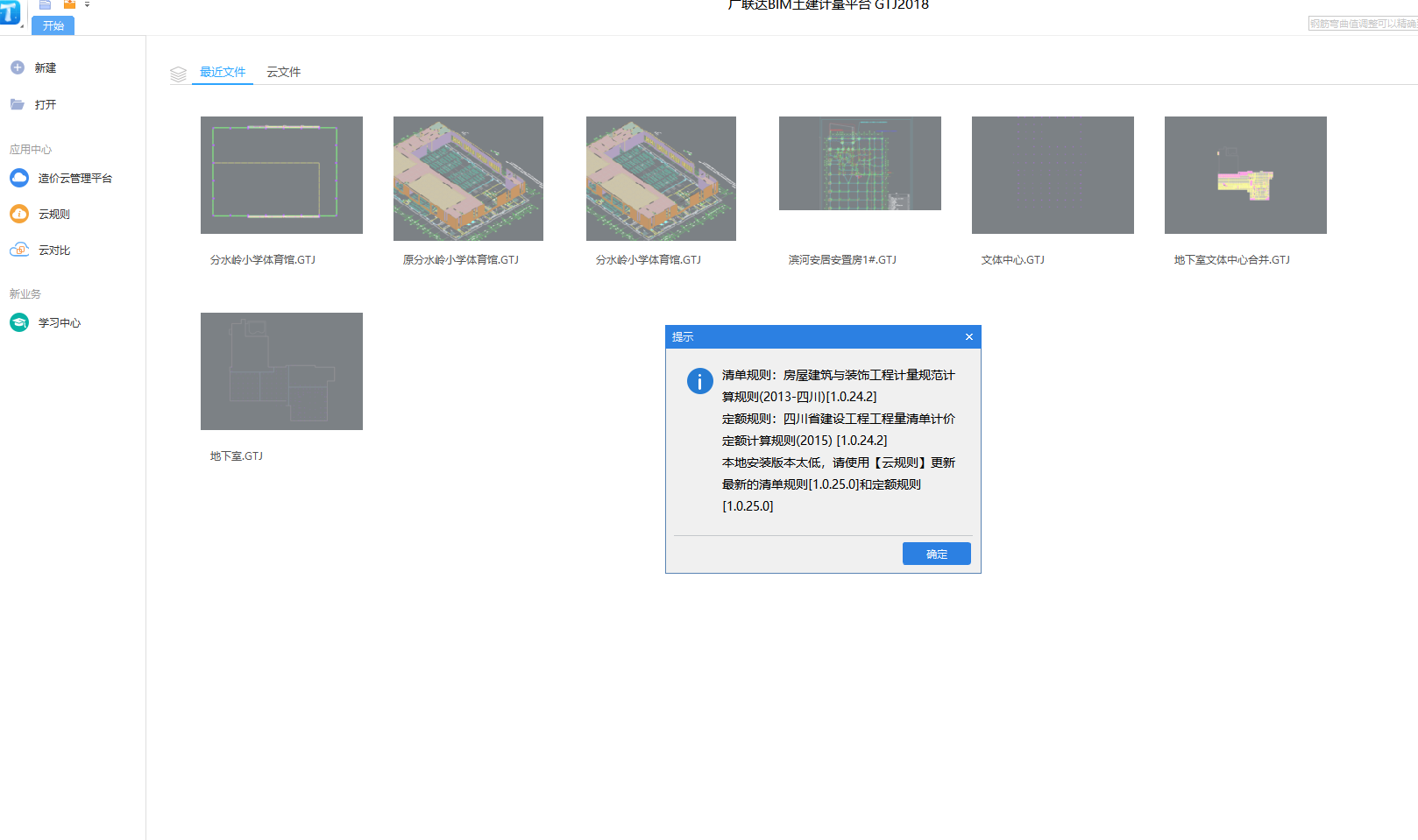Click the new document quick-access icon
The image size is (1418, 840).
pyautogui.click(x=45, y=4)
